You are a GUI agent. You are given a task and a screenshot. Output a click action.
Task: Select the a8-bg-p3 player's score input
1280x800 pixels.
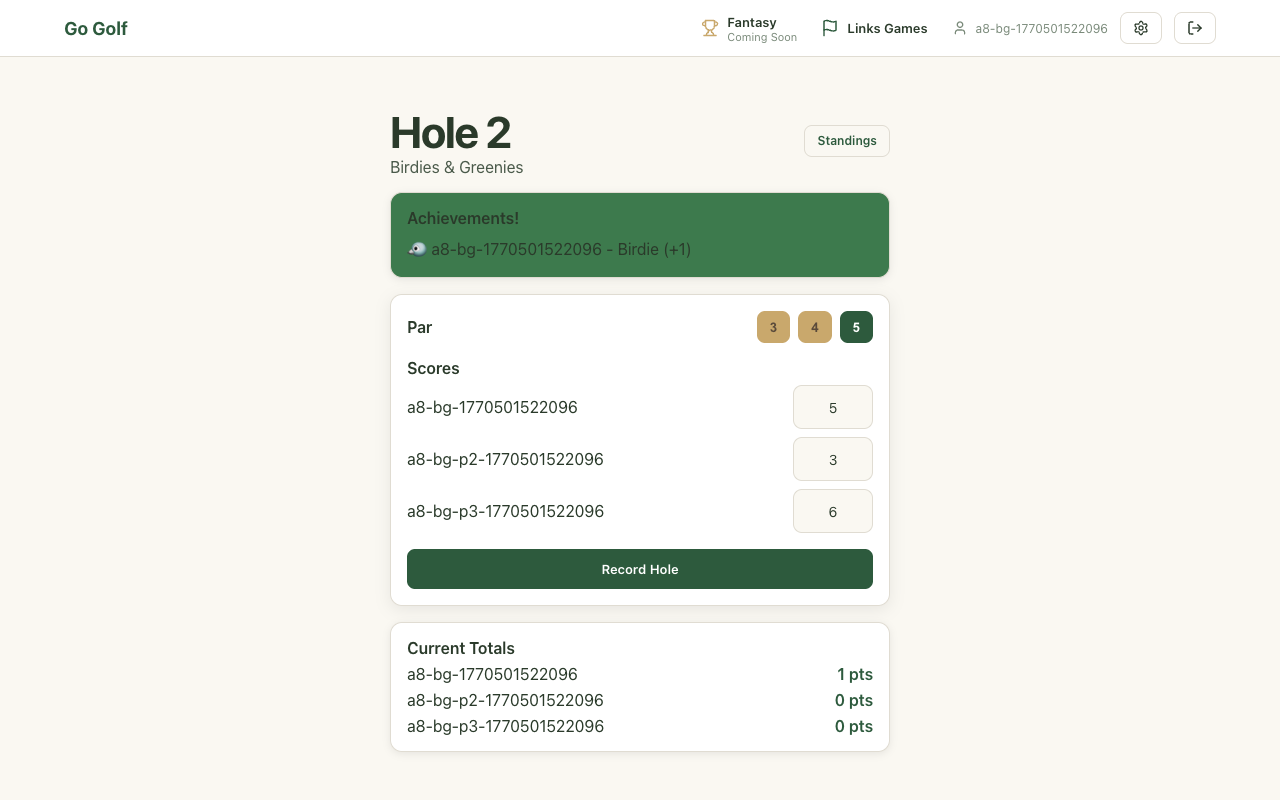[x=832, y=512]
